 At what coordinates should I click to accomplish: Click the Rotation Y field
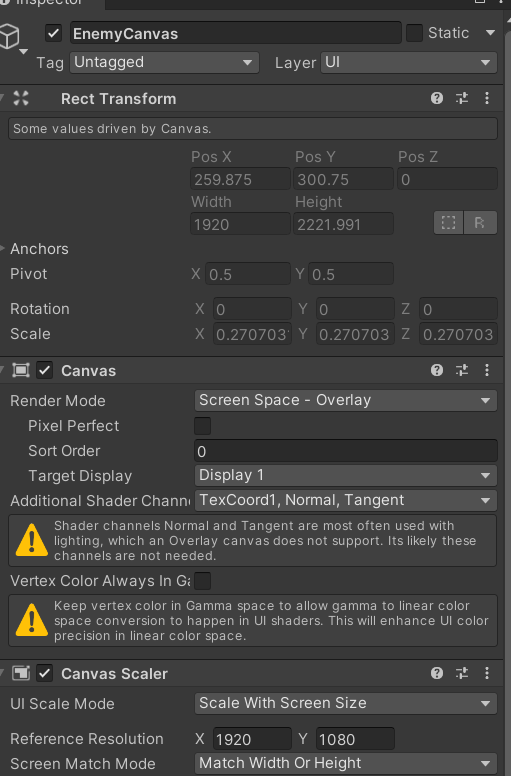tap(355, 309)
